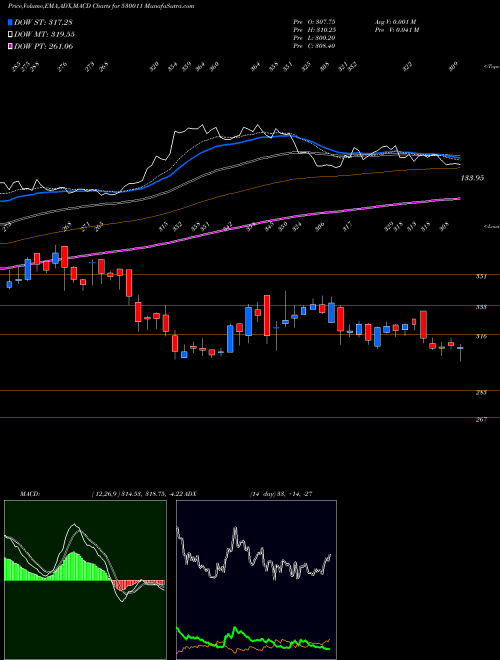500x660 pixels.
Task: Click the MACD parameters '(12,26,9)' text
Action: tap(104, 494)
